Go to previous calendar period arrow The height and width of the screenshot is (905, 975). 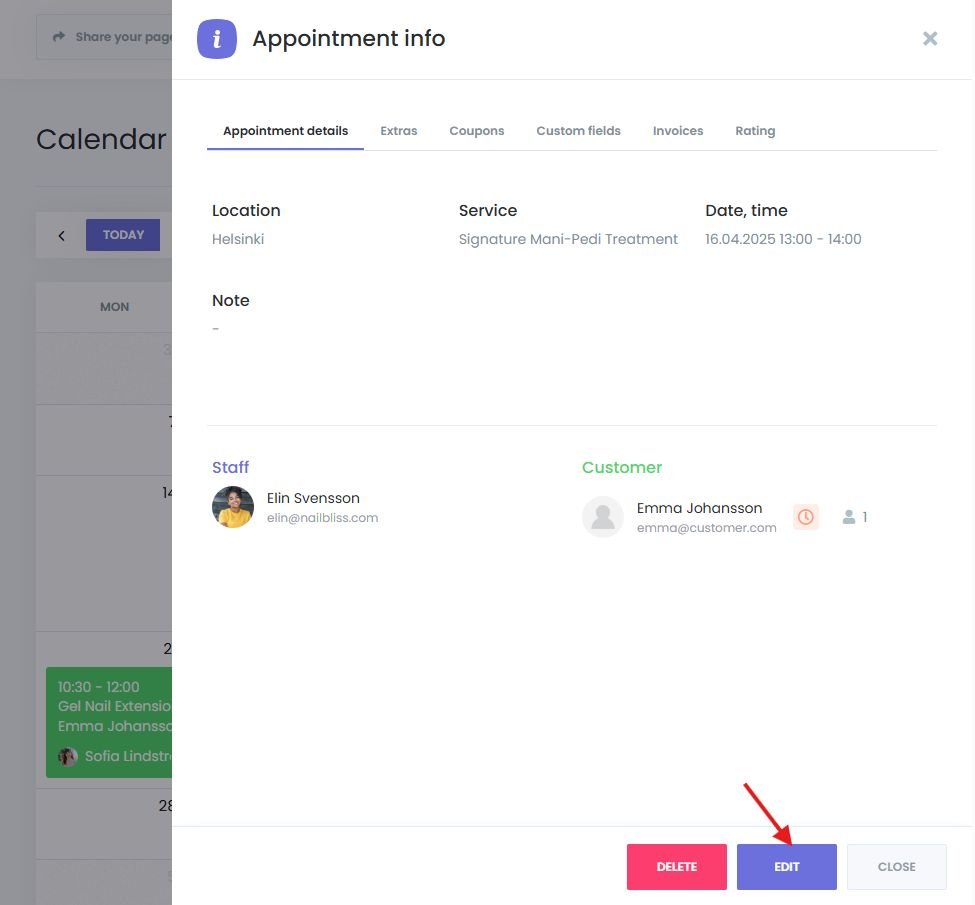point(62,235)
